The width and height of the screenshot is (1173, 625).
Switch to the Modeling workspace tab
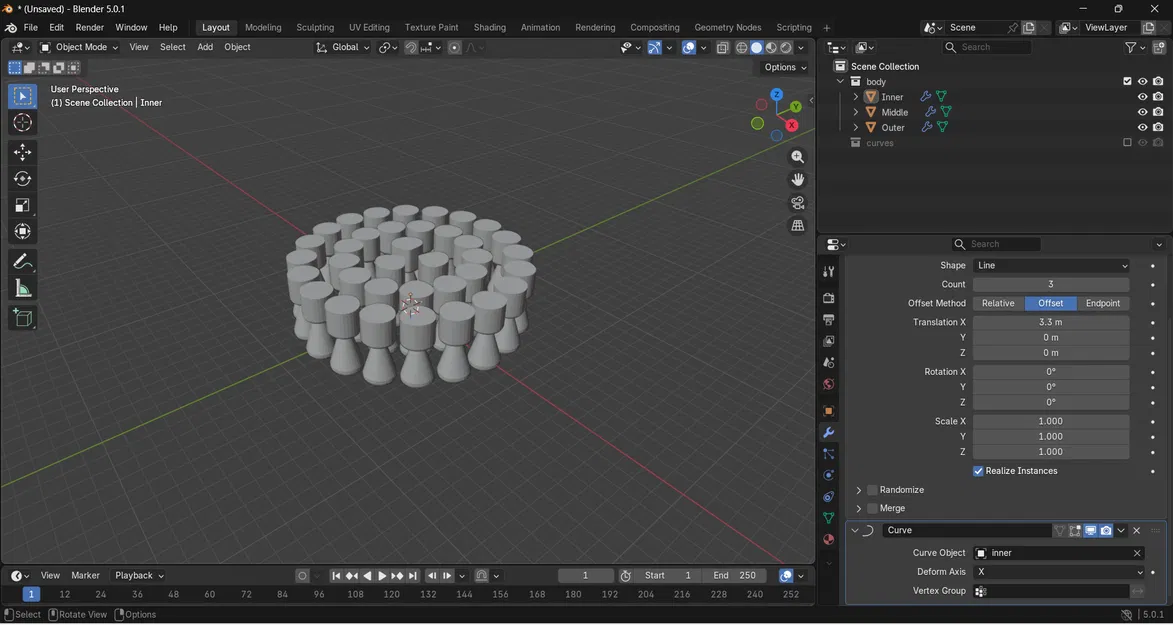pos(264,27)
